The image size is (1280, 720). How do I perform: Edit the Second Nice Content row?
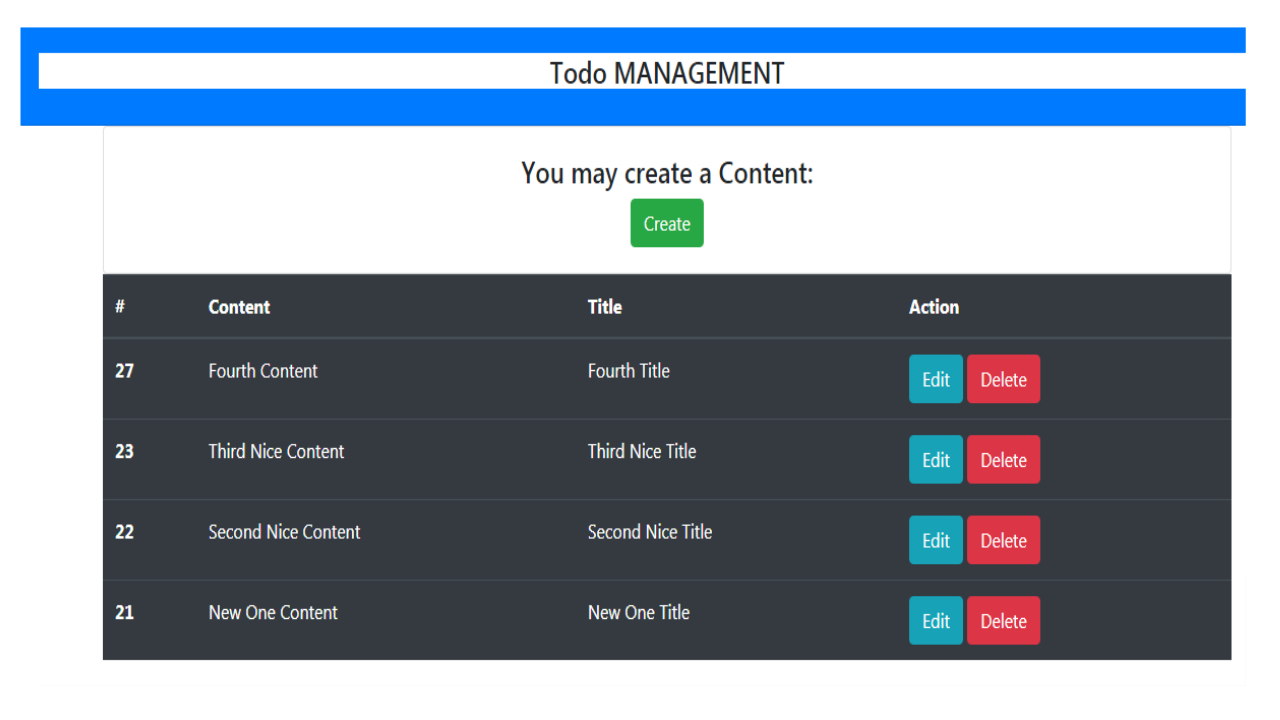[x=936, y=540]
